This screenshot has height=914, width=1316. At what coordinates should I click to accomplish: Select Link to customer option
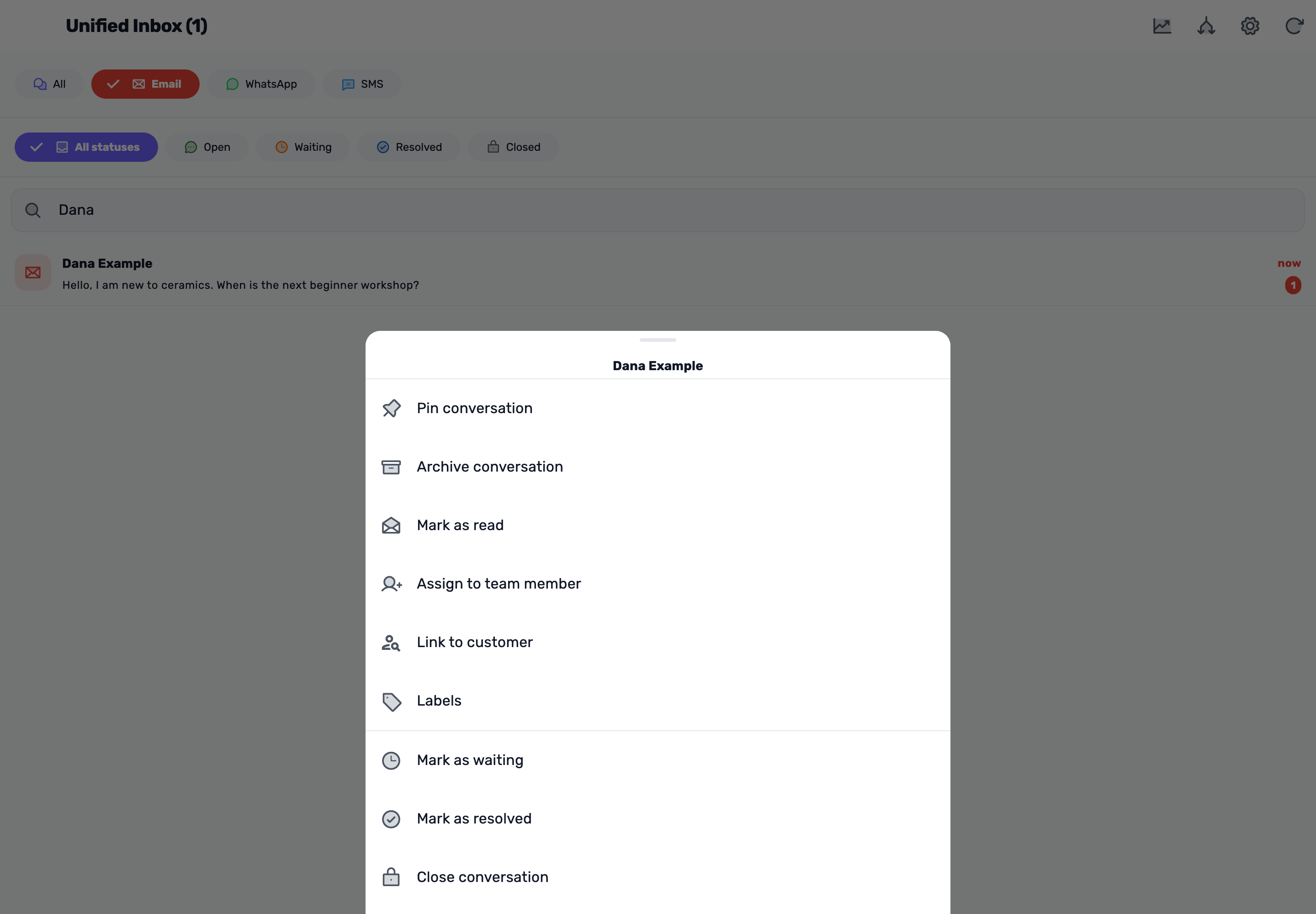click(x=658, y=642)
